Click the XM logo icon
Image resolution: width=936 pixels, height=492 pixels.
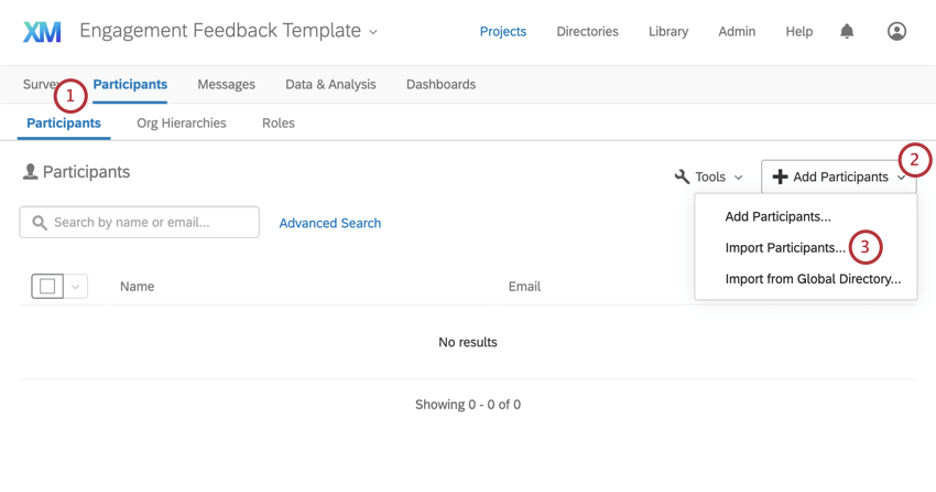pyautogui.click(x=42, y=32)
